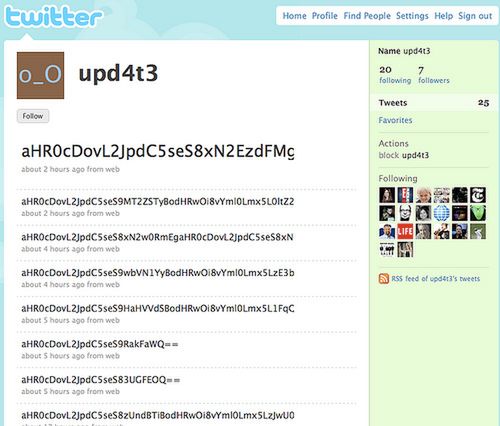Open the New York Times avatar in Following
The image size is (500, 426).
pos(478,195)
